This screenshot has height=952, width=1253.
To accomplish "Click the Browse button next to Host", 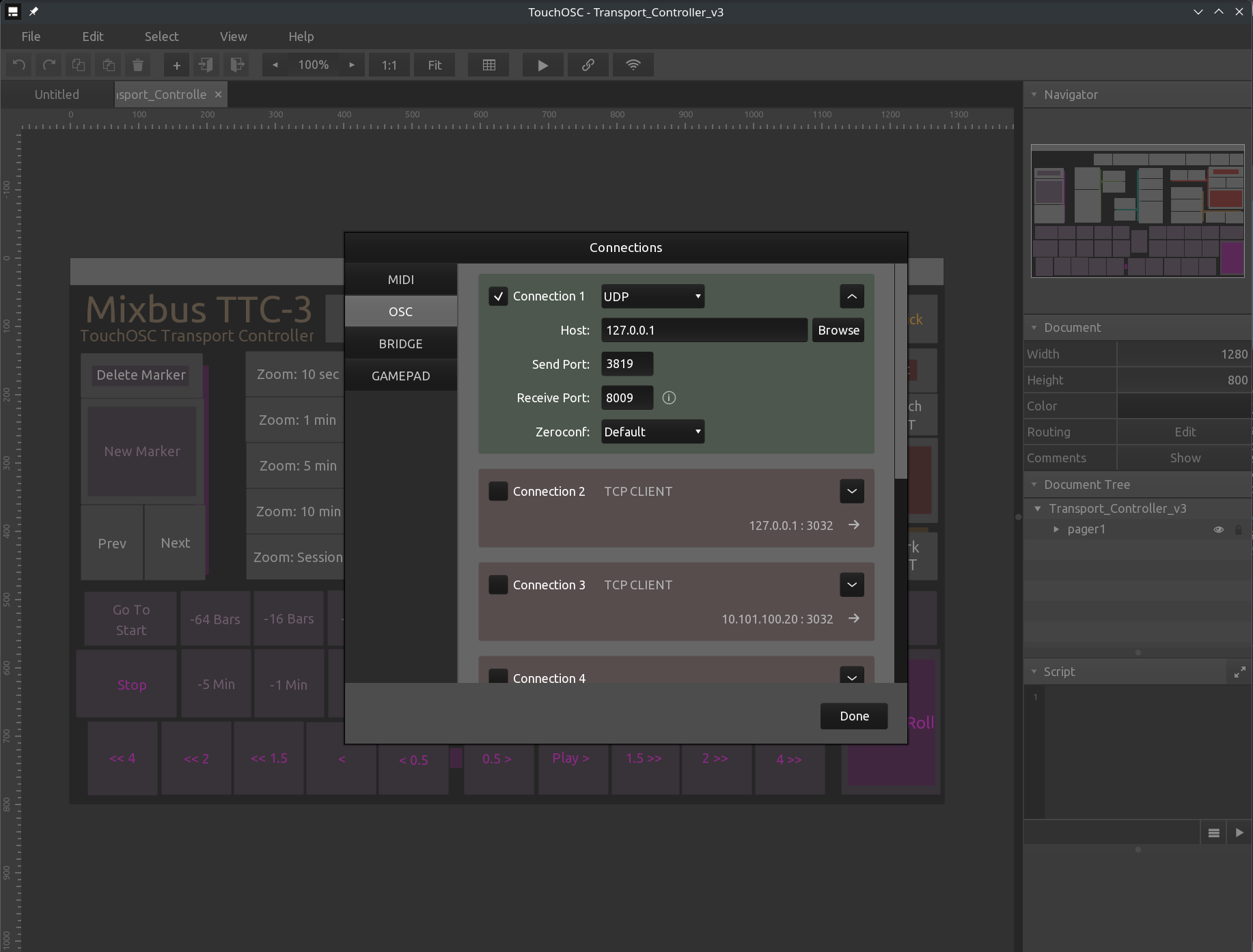I will tap(838, 330).
